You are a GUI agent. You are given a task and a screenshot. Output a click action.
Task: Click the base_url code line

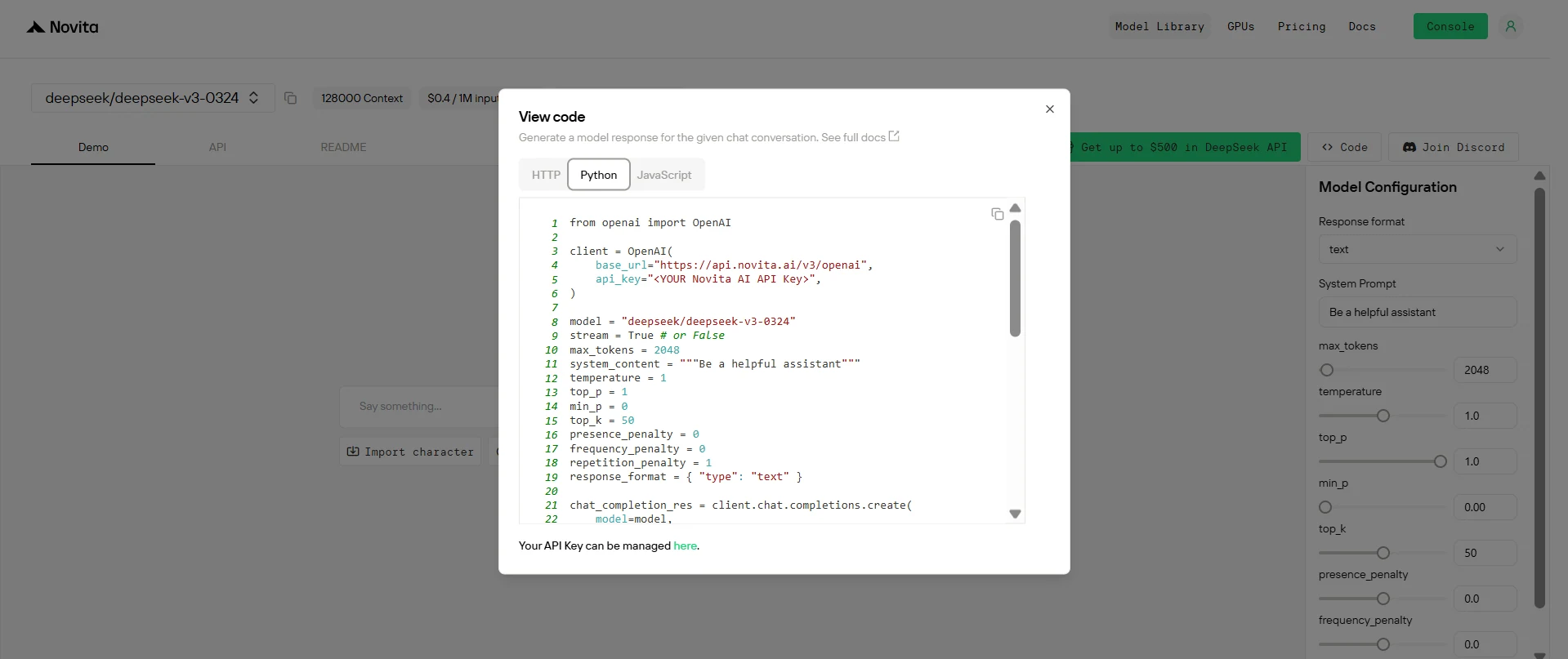[x=734, y=265]
